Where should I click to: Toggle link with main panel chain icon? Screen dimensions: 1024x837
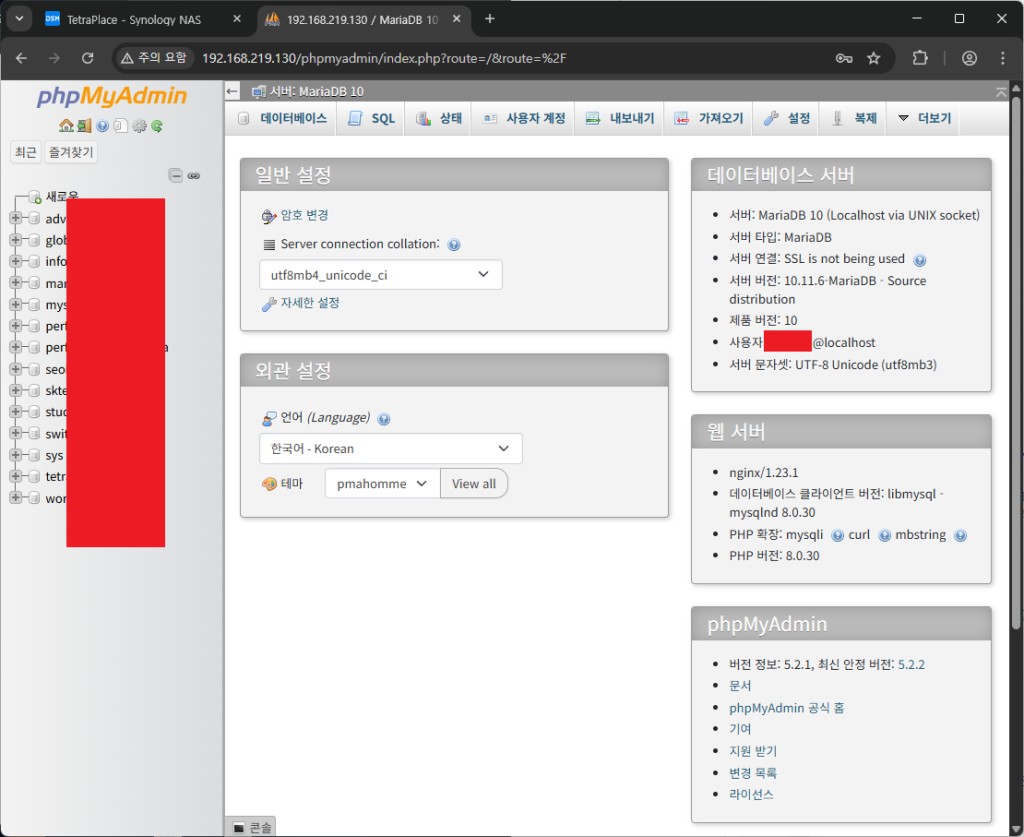coord(194,176)
